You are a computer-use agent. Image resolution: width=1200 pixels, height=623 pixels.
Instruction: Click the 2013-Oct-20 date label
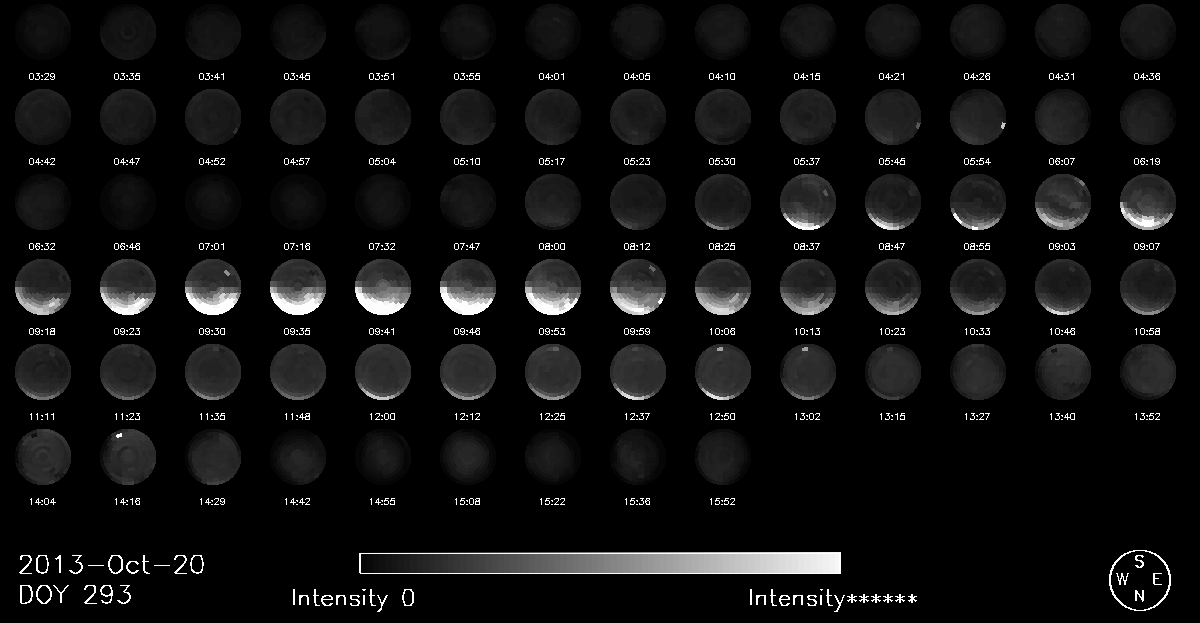[112, 565]
